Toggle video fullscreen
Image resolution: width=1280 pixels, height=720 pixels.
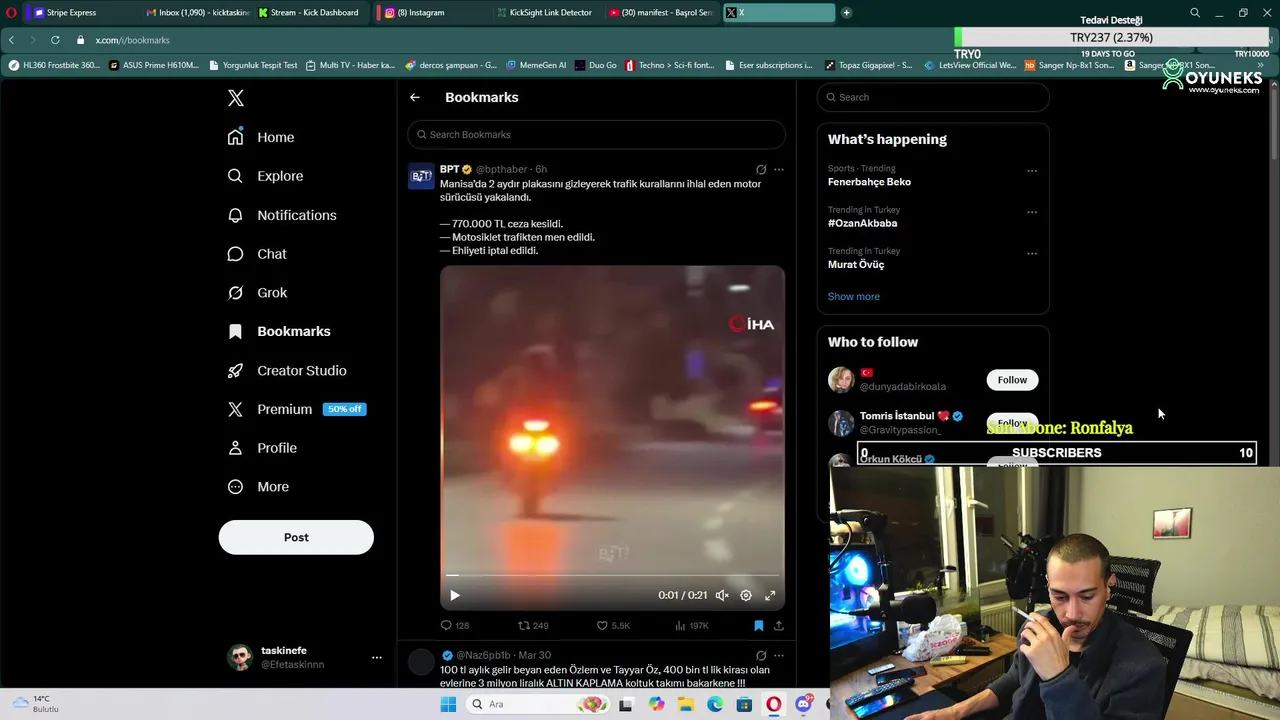[770, 595]
